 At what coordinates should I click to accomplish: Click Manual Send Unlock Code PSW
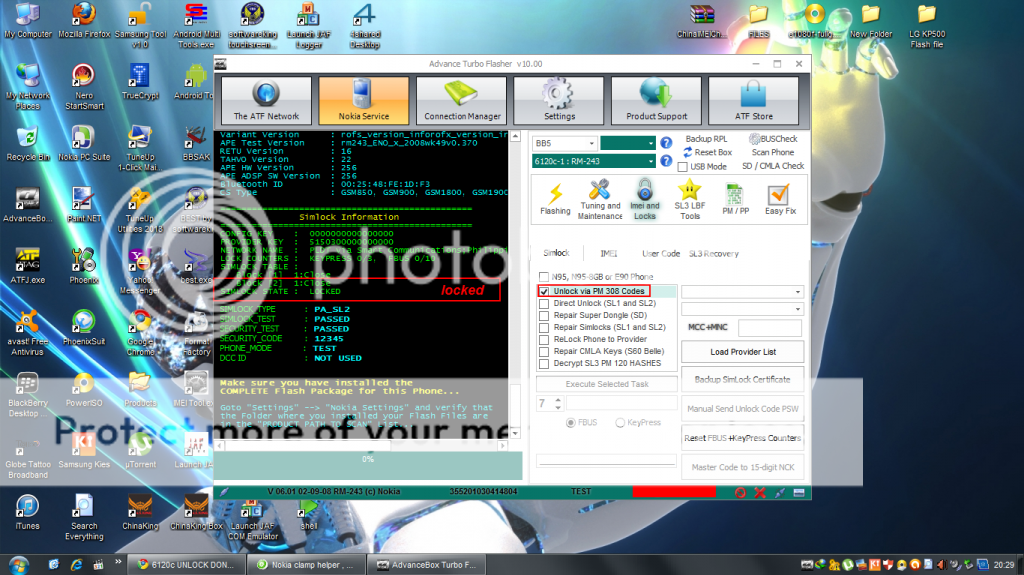(x=743, y=409)
